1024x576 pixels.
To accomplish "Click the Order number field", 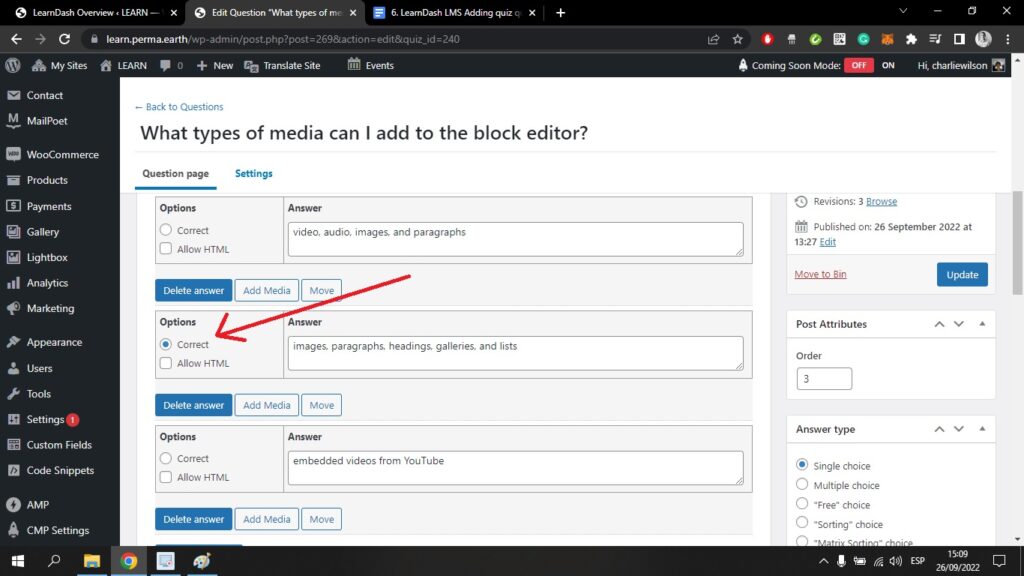I will point(824,379).
